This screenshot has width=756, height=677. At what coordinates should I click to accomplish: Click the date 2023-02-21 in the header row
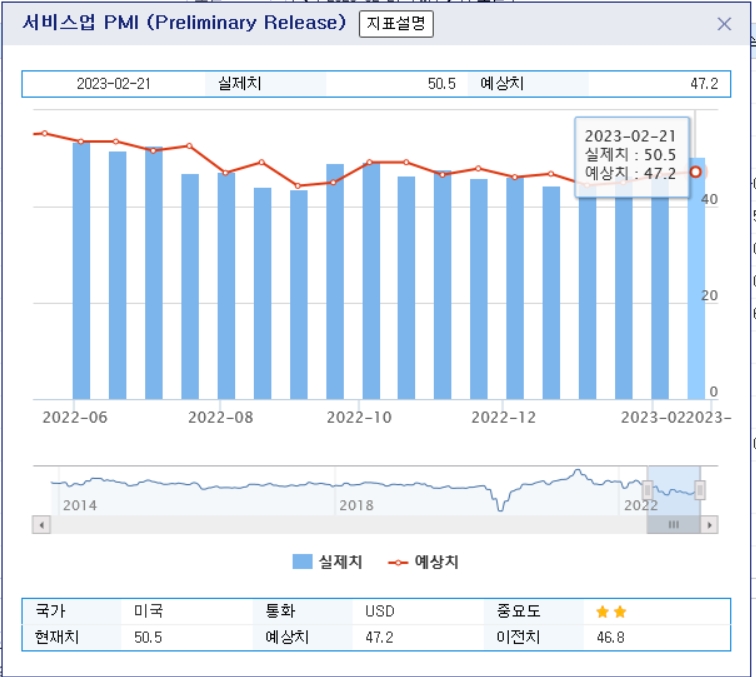pos(114,84)
